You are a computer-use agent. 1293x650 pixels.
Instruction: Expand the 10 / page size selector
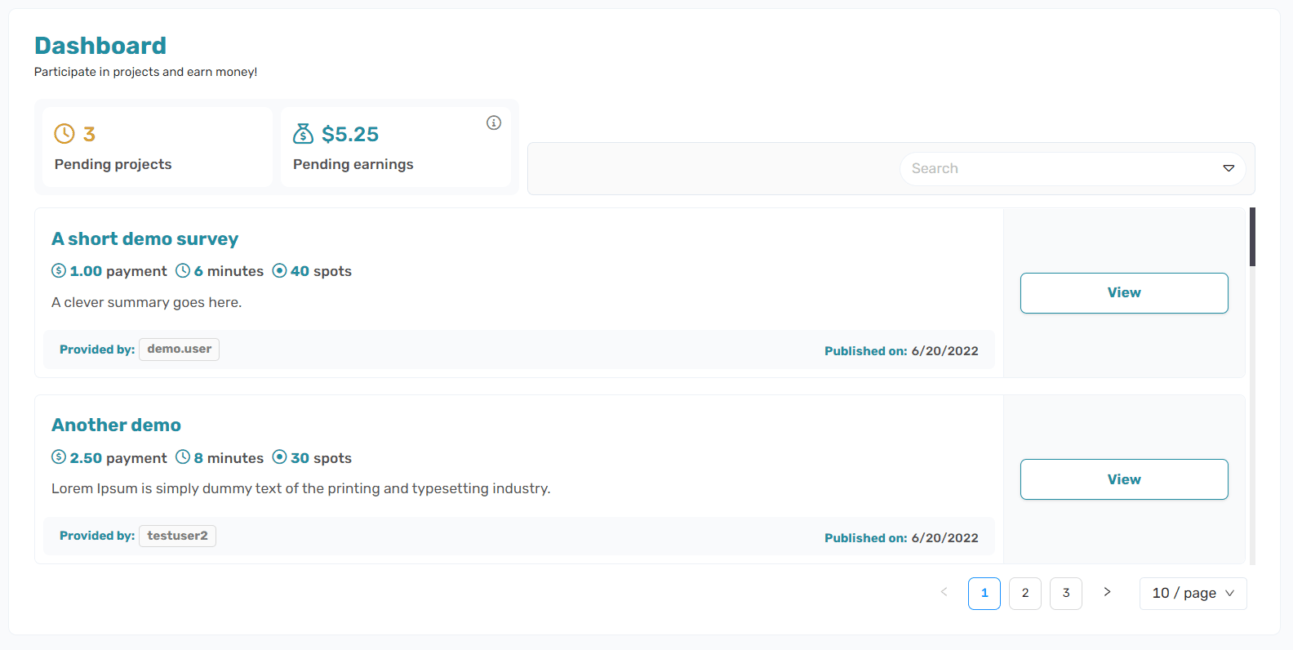pos(1193,593)
